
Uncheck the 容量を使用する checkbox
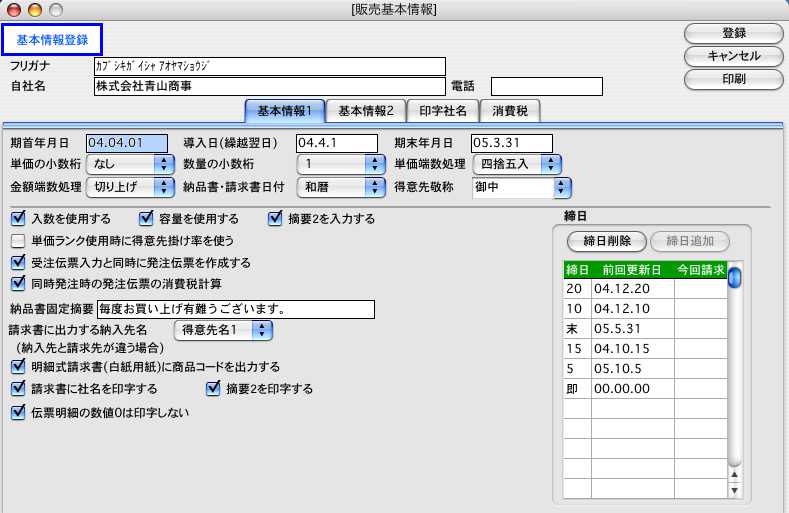pyautogui.click(x=146, y=218)
